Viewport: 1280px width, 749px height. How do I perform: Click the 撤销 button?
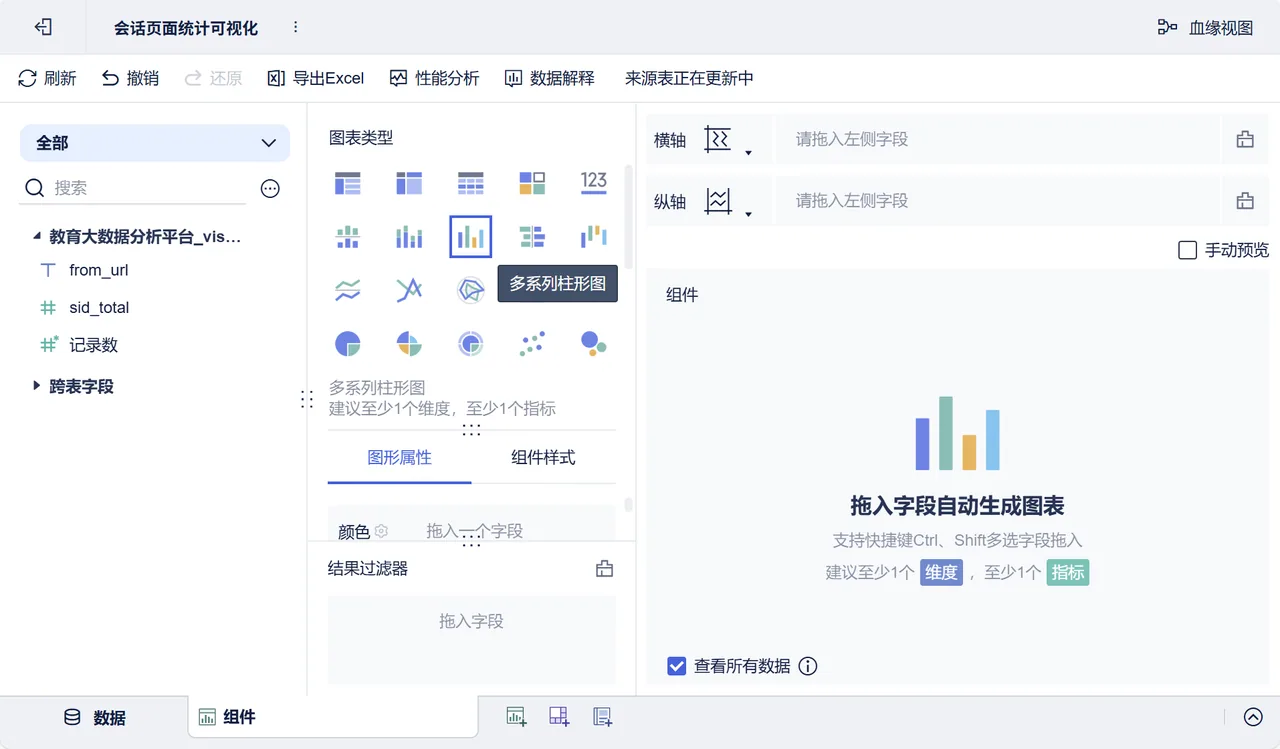pyautogui.click(x=130, y=78)
